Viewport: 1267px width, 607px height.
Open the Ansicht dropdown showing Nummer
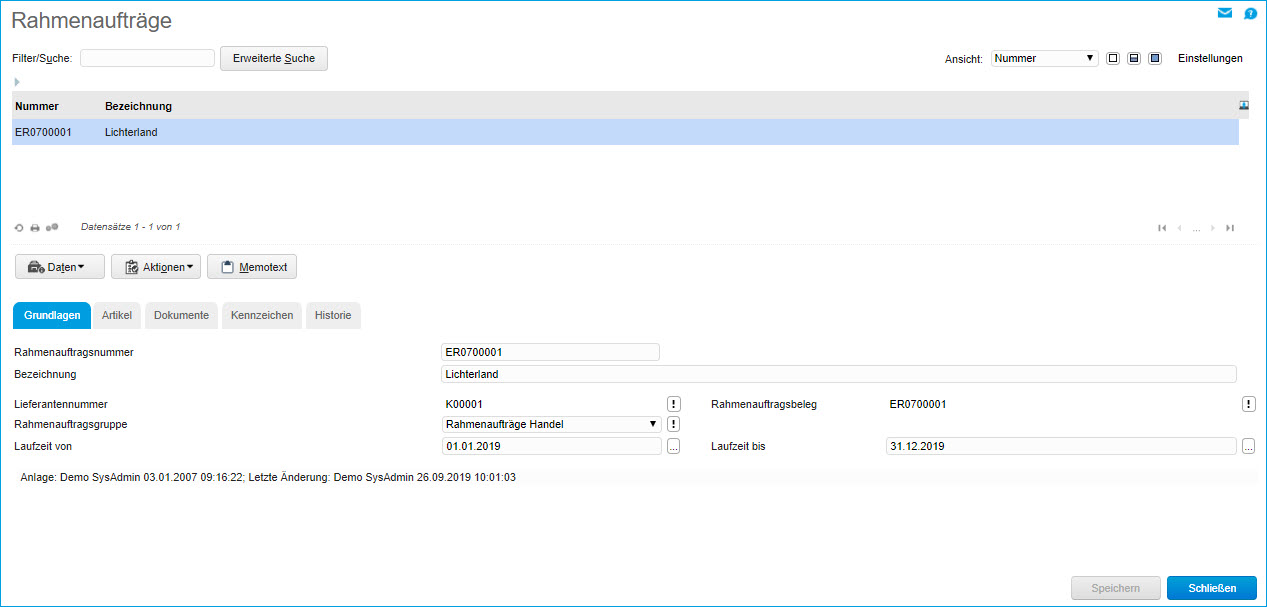pyautogui.click(x=1044, y=59)
